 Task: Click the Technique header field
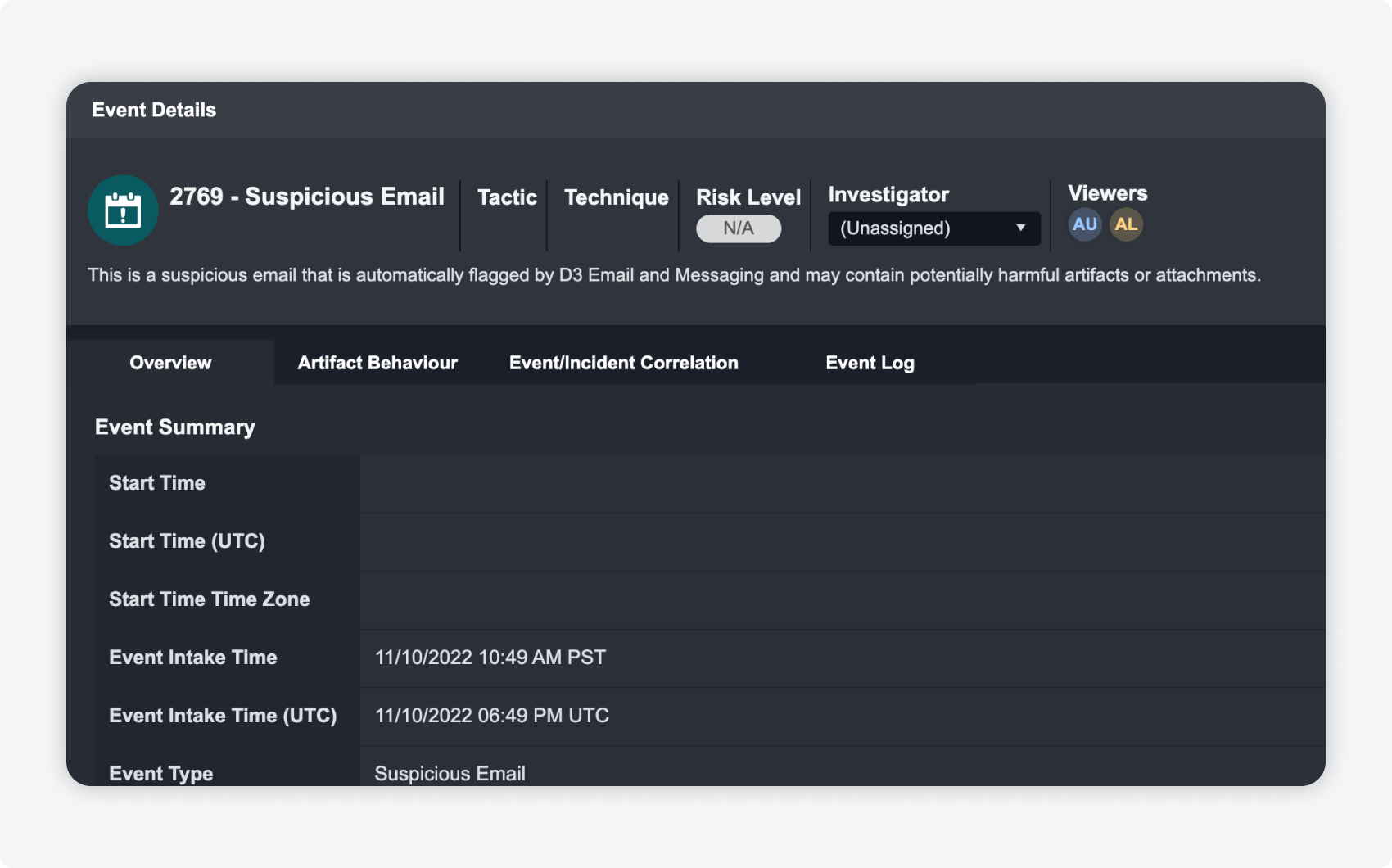pyautogui.click(x=616, y=197)
